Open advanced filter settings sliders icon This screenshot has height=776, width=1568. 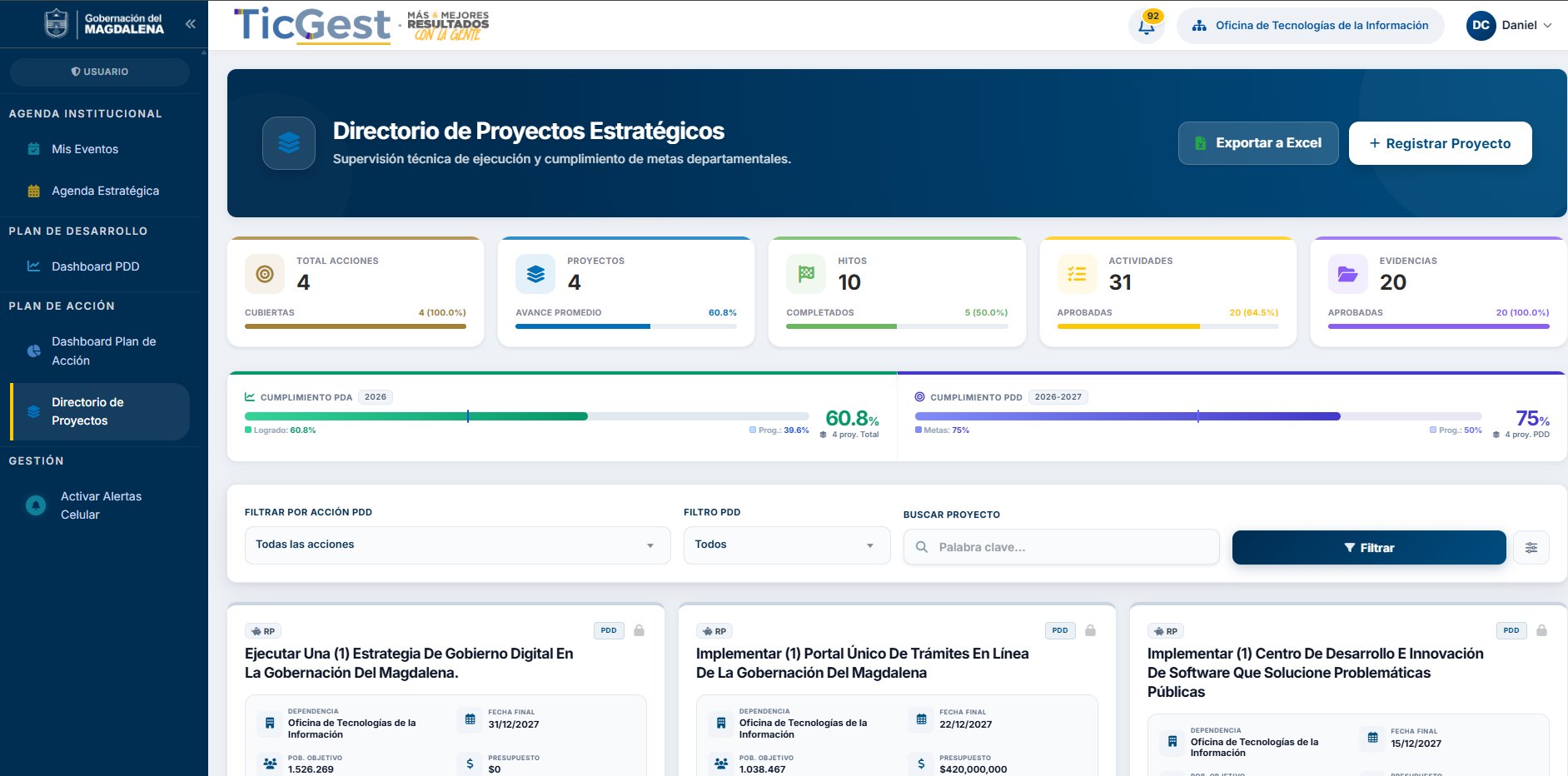coord(1531,548)
